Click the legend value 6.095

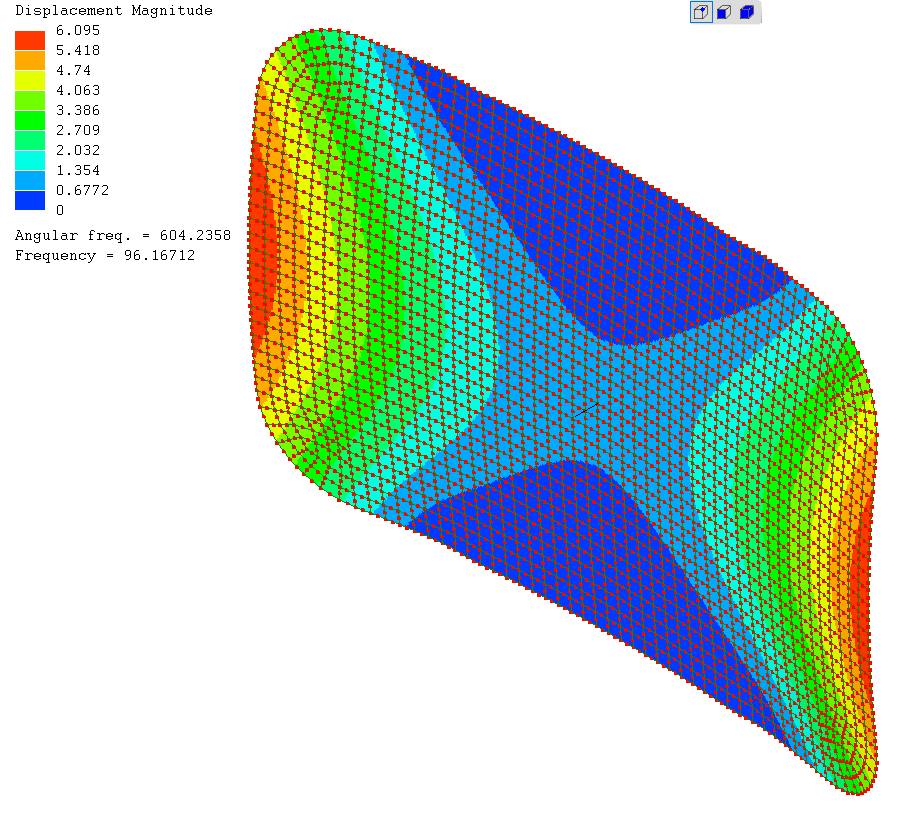point(78,30)
